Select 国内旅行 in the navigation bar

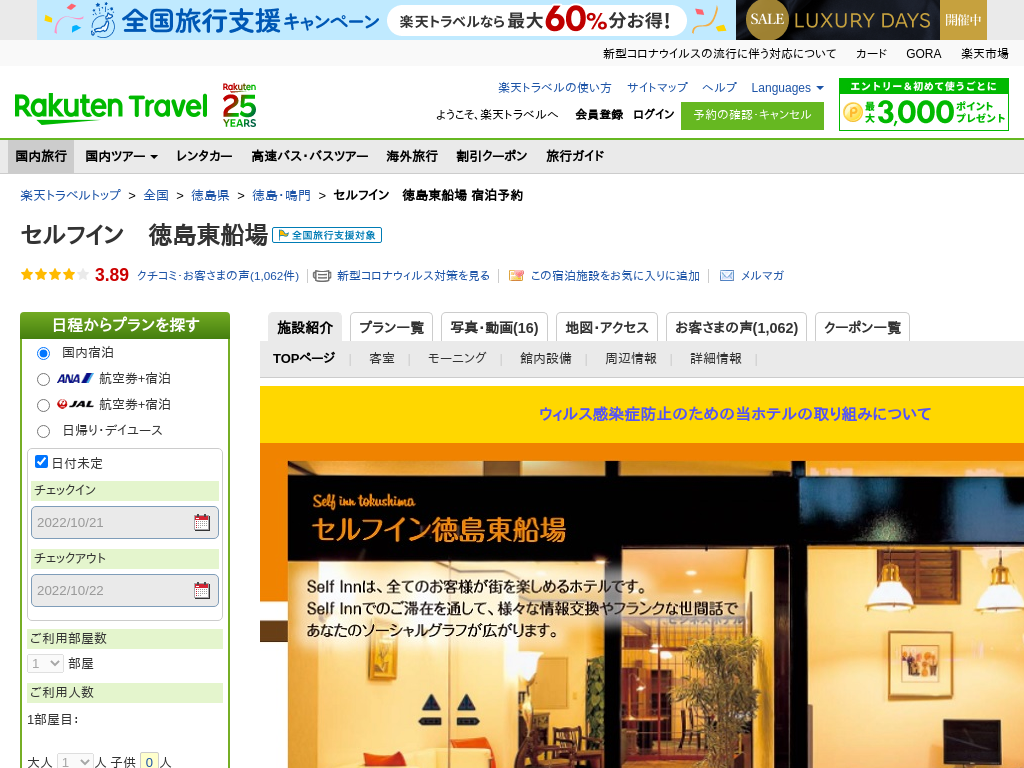[x=41, y=156]
